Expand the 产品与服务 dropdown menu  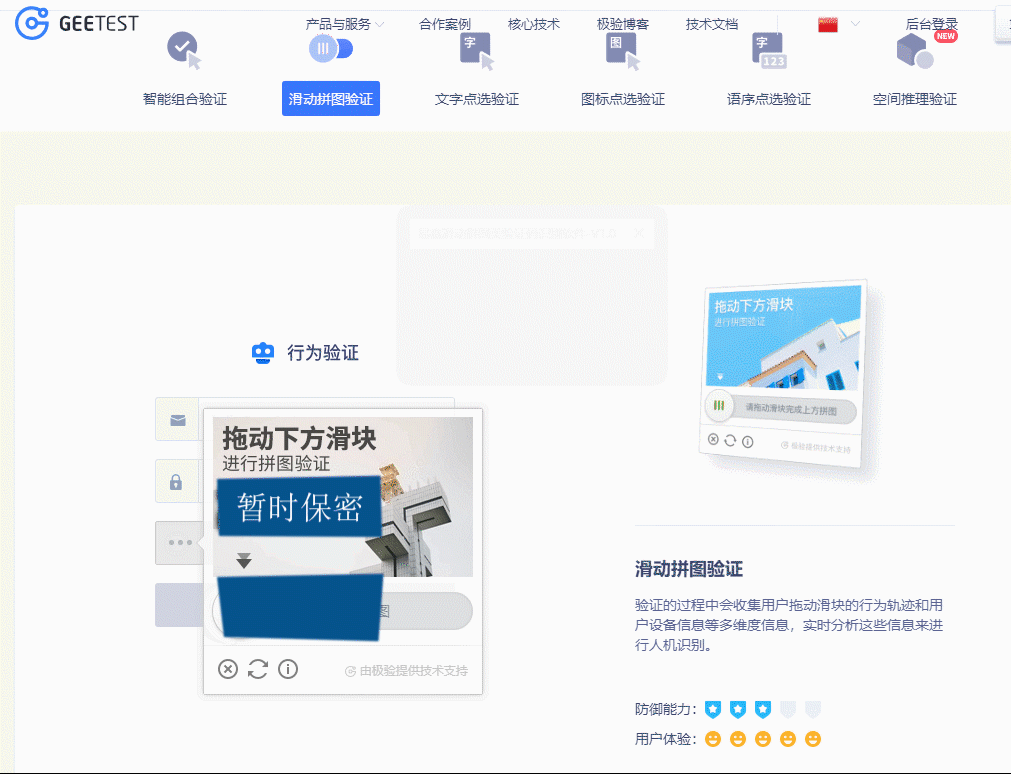pos(344,24)
